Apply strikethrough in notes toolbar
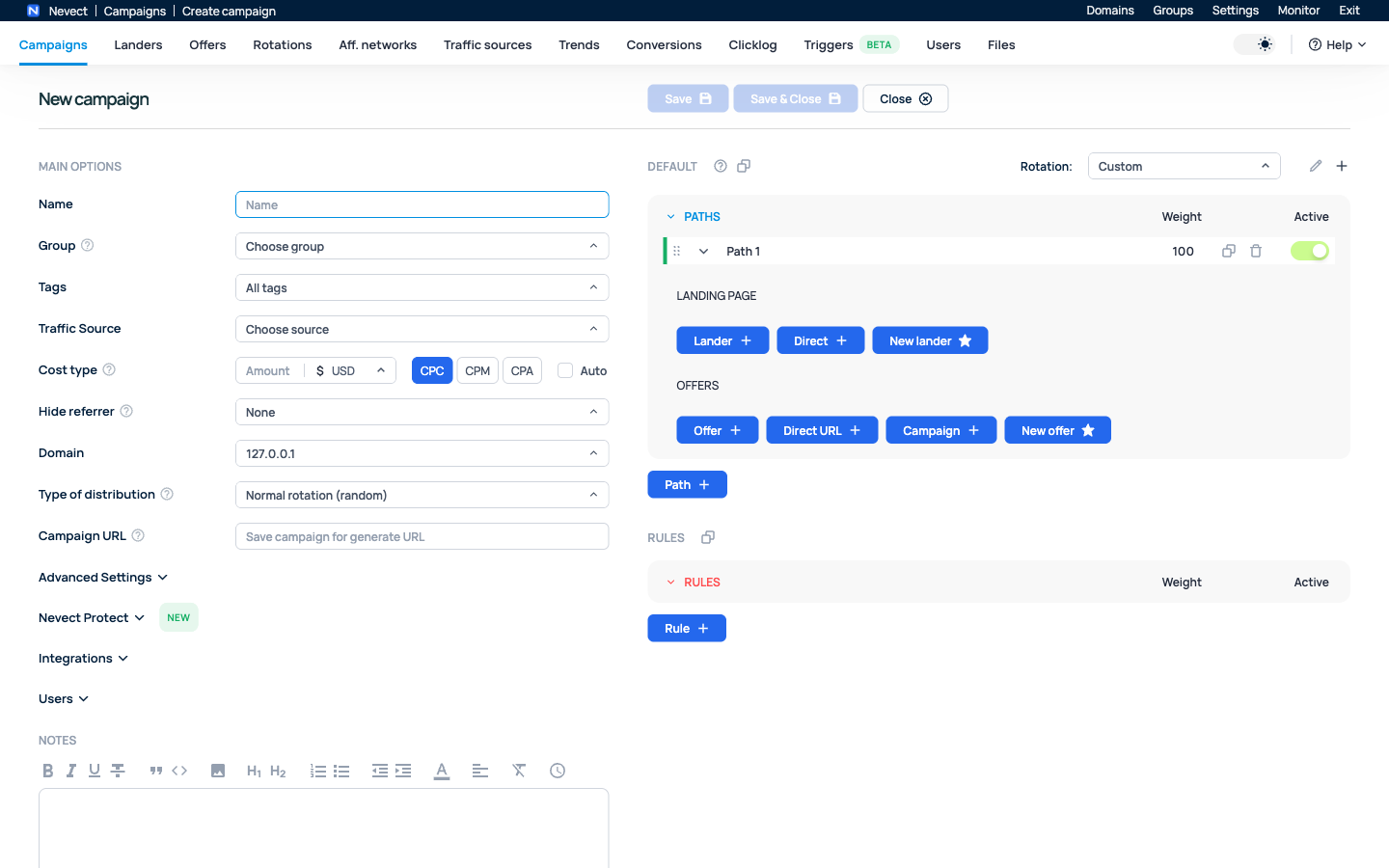1389x868 pixels. pyautogui.click(x=118, y=771)
